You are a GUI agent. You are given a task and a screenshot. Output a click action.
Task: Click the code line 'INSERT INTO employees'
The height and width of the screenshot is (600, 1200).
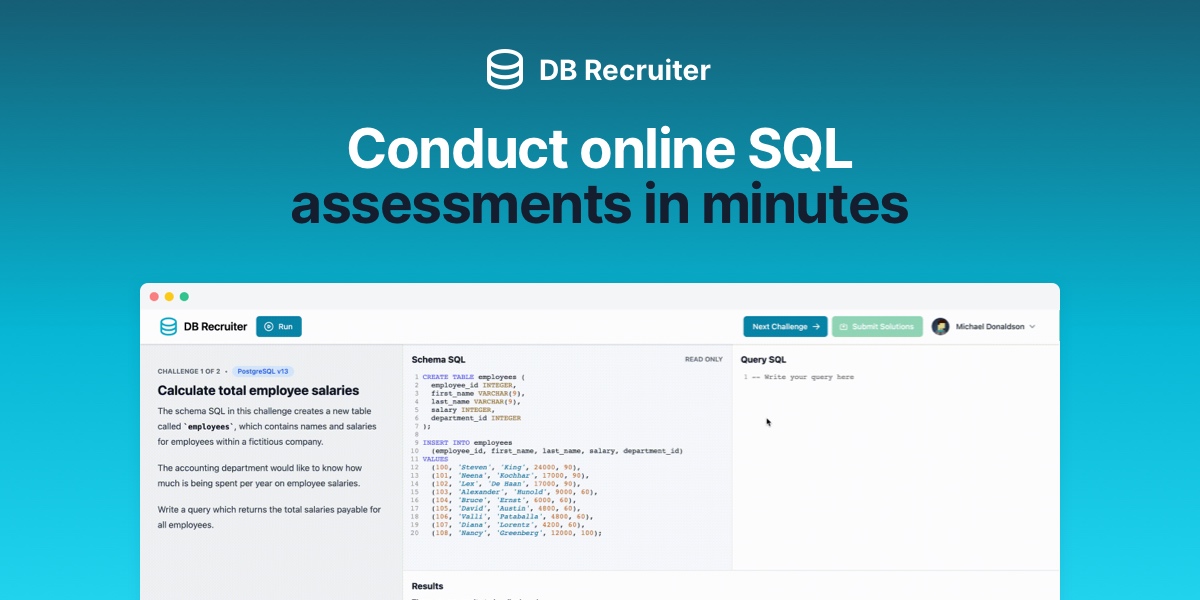point(467,442)
